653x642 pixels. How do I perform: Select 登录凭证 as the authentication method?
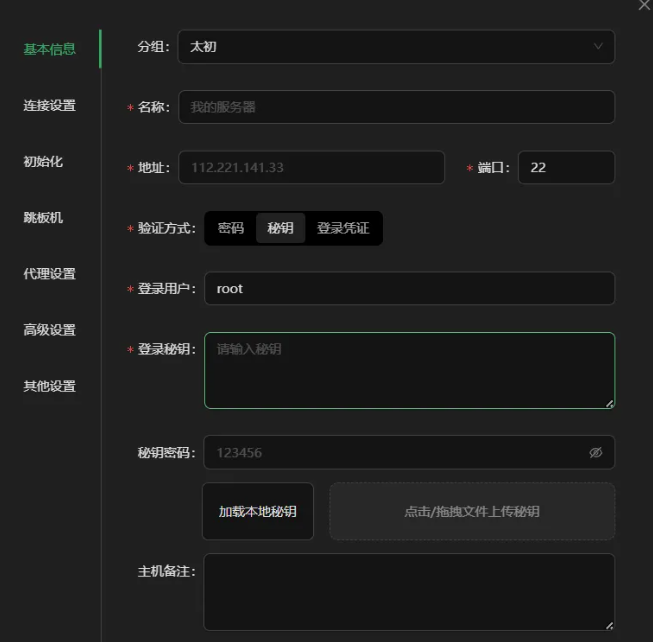pos(343,228)
